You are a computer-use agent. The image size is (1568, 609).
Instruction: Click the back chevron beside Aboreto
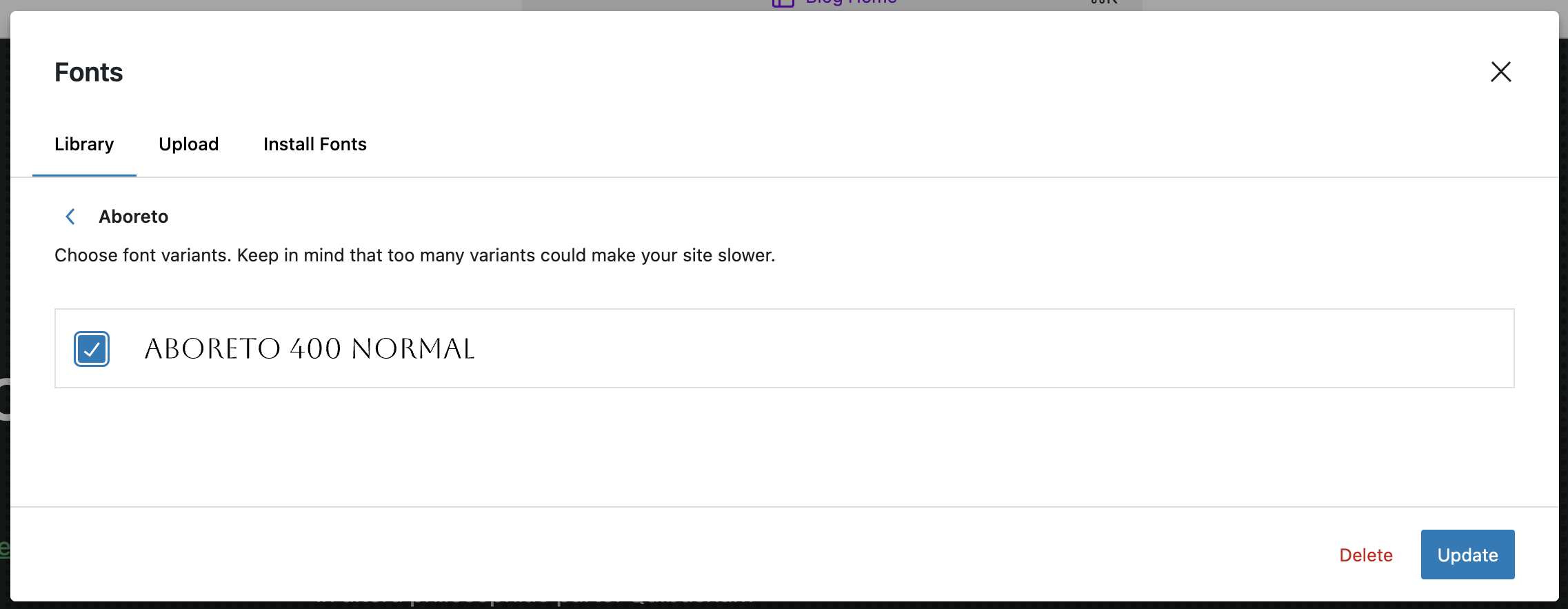pos(70,217)
